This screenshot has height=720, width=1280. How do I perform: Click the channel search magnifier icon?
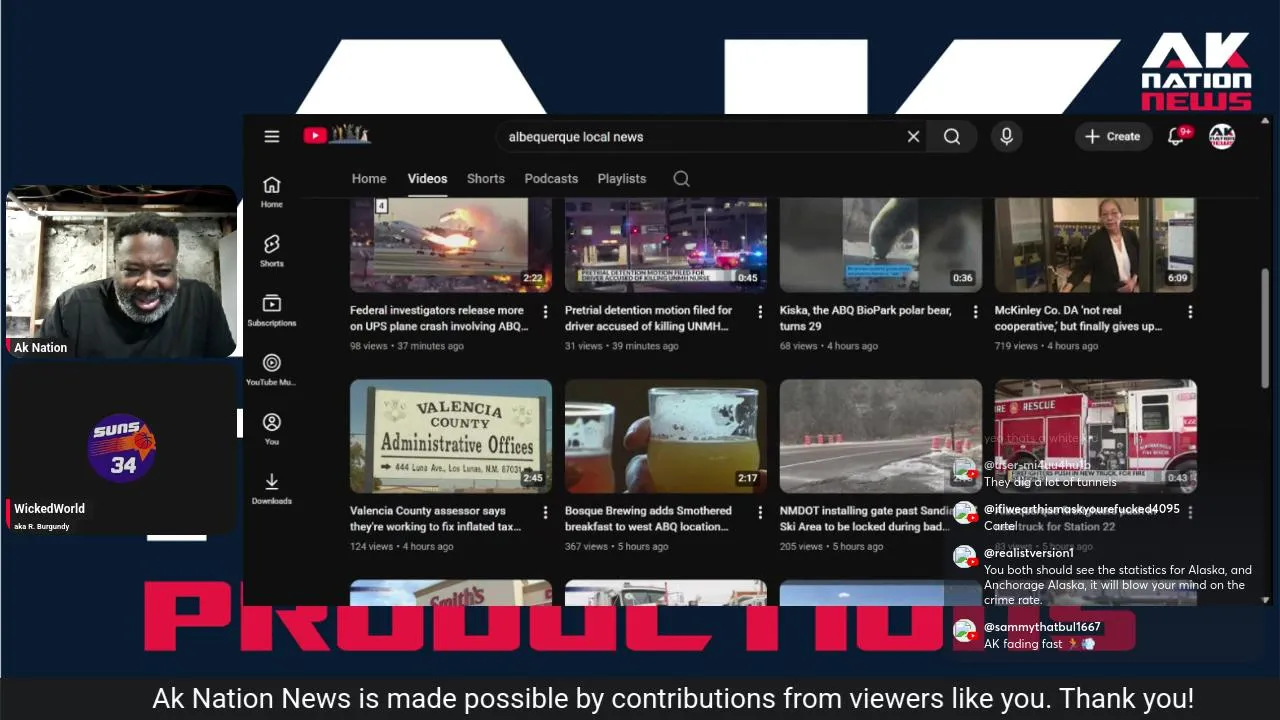681,178
